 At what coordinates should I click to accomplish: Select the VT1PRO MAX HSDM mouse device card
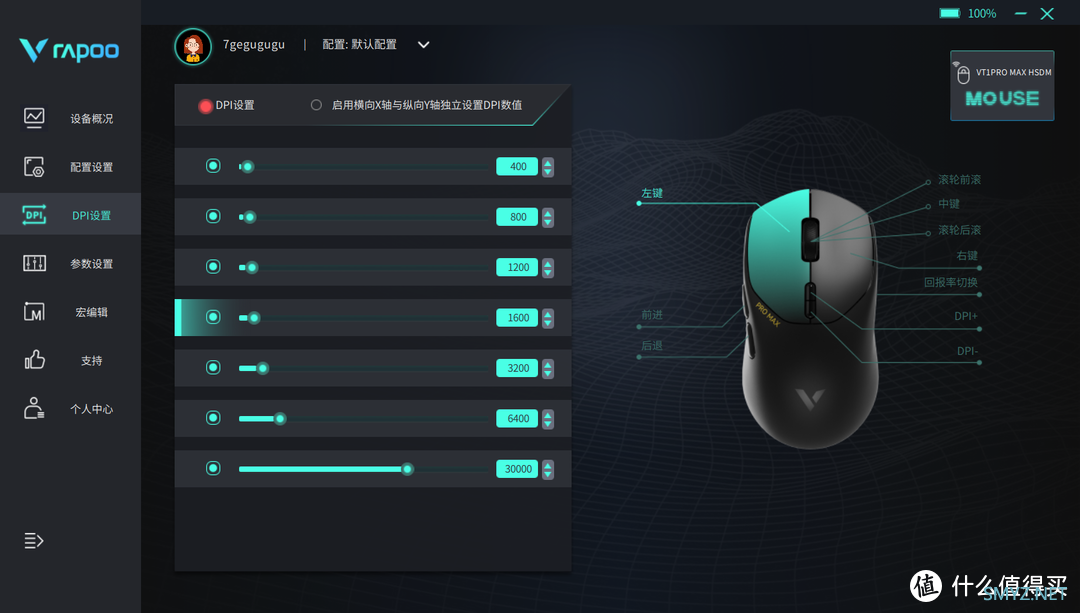(x=1002, y=85)
